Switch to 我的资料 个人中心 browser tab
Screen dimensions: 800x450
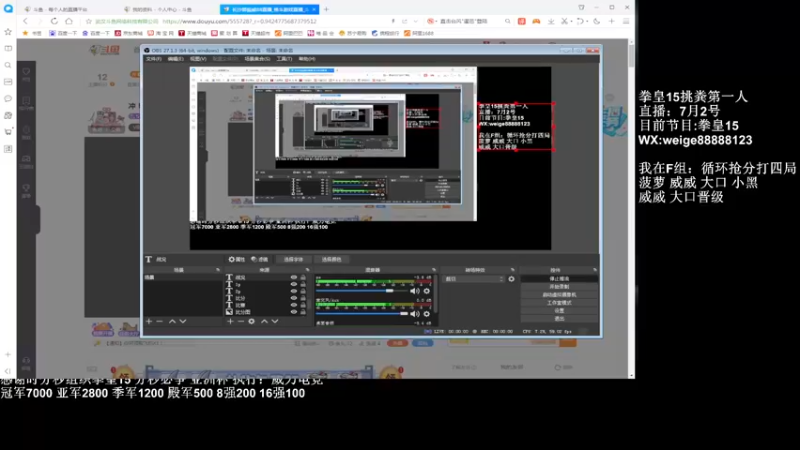pos(162,9)
